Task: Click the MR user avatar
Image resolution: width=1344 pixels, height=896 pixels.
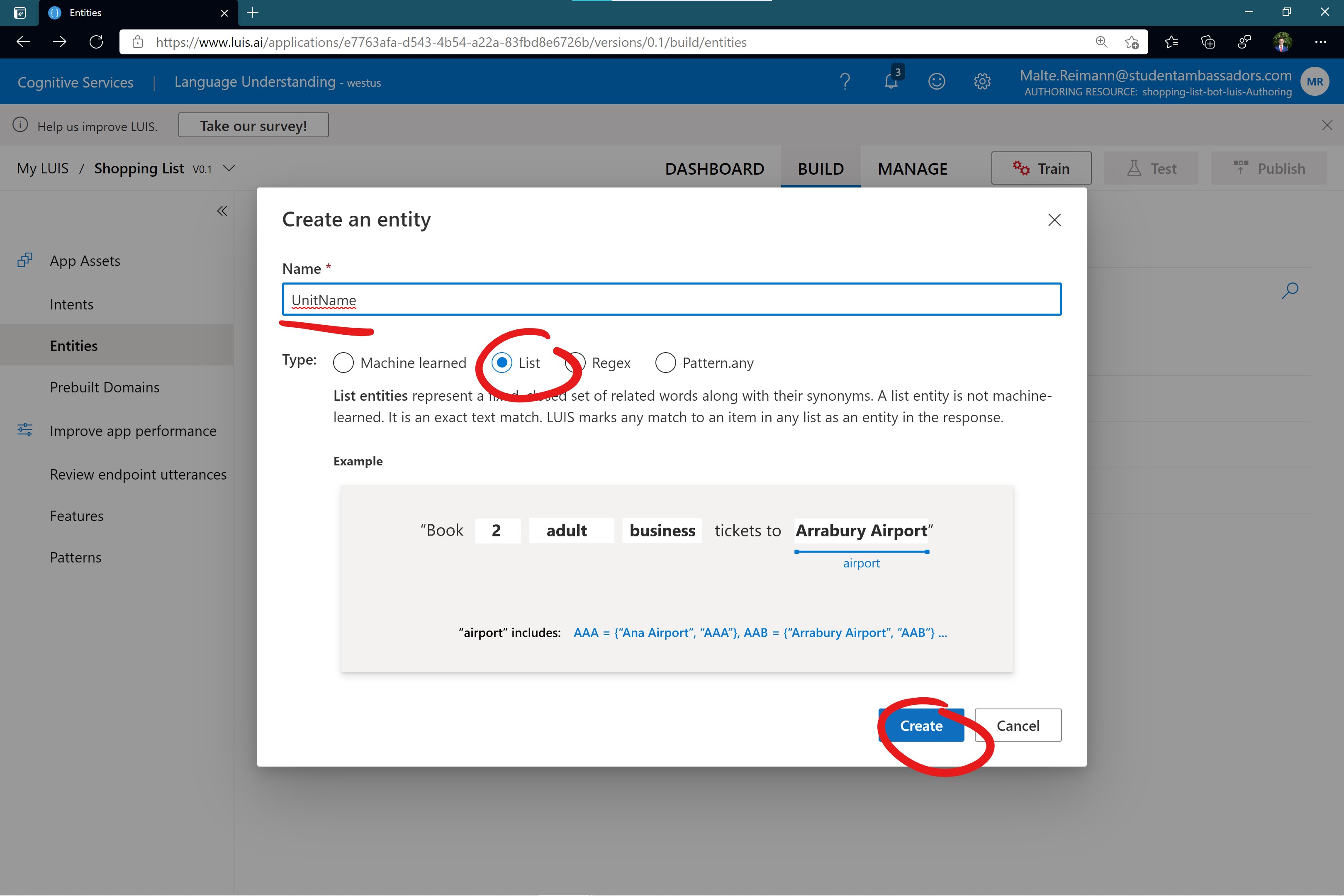Action: tap(1314, 82)
